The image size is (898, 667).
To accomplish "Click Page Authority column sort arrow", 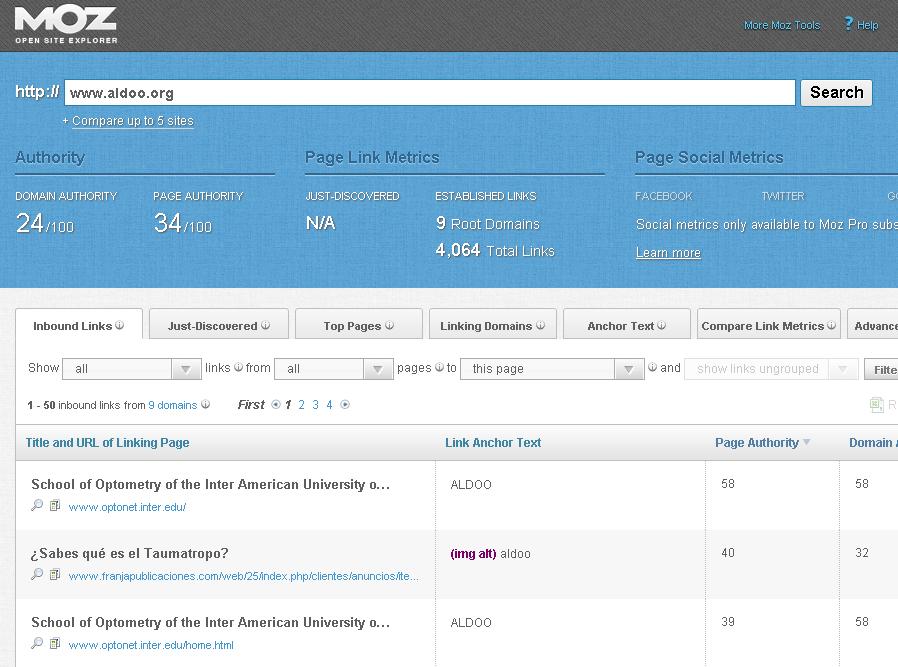I will pos(806,442).
